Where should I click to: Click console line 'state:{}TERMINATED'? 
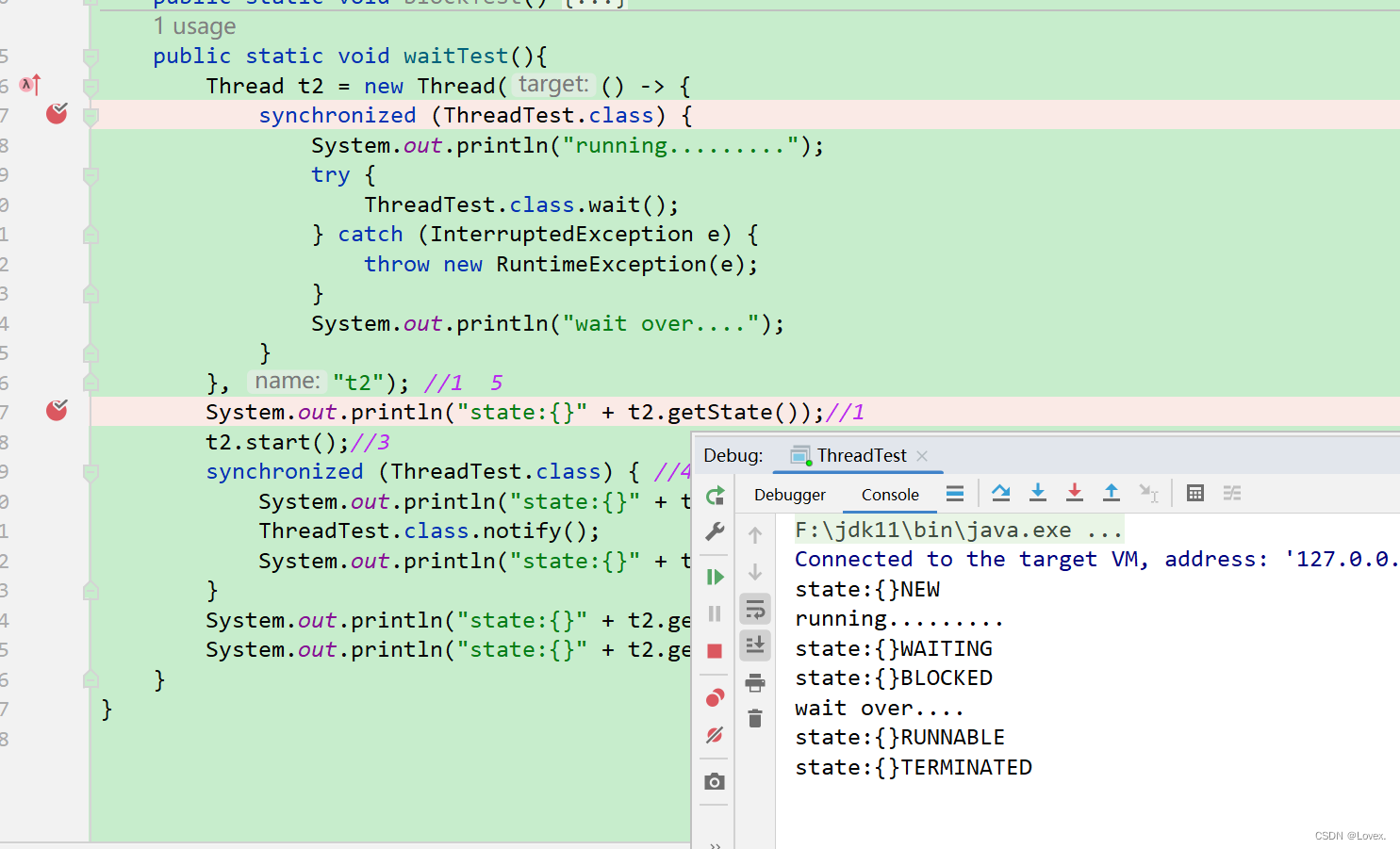click(x=914, y=767)
